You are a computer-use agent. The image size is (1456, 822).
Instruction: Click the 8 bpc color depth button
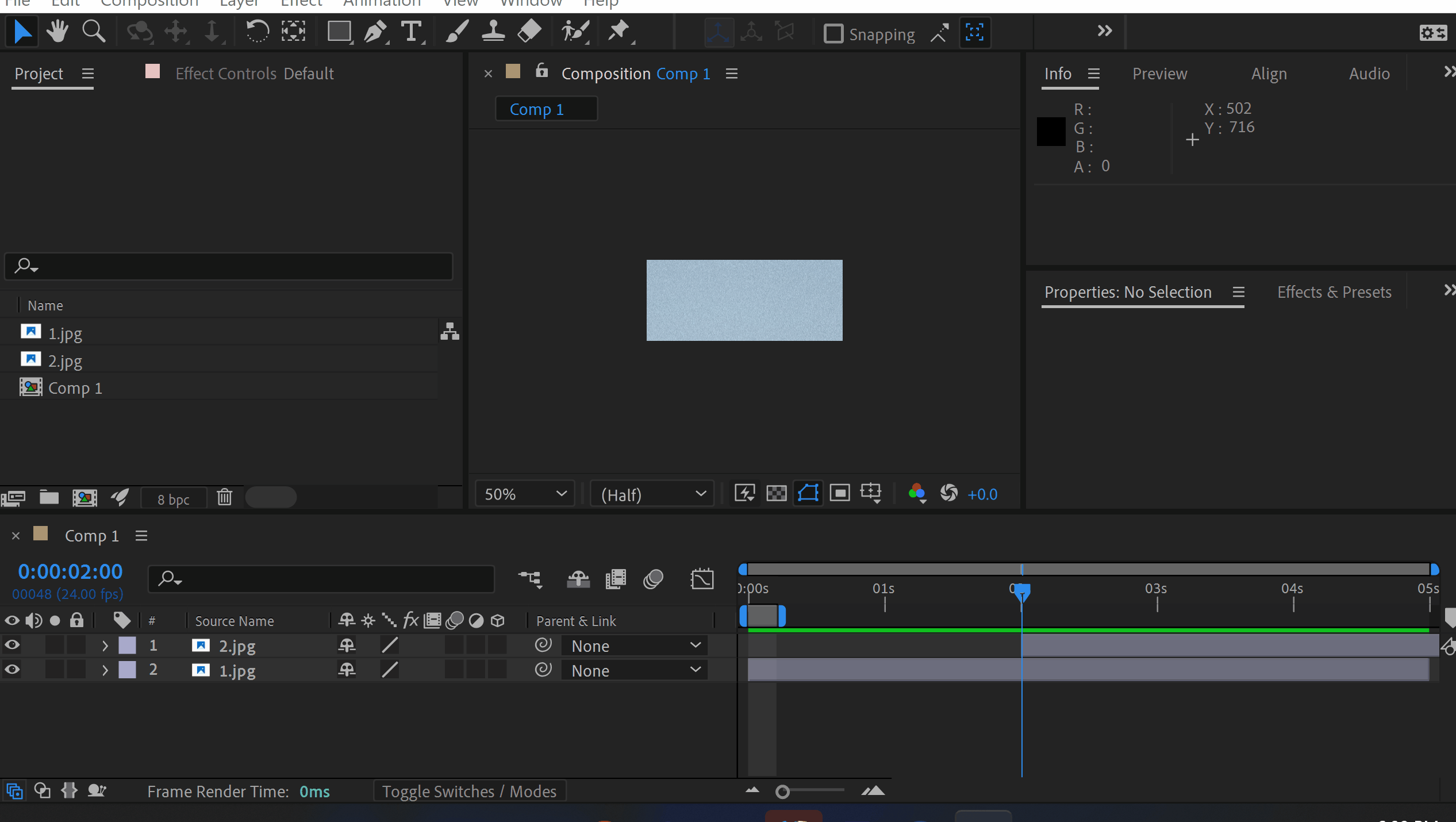click(173, 499)
